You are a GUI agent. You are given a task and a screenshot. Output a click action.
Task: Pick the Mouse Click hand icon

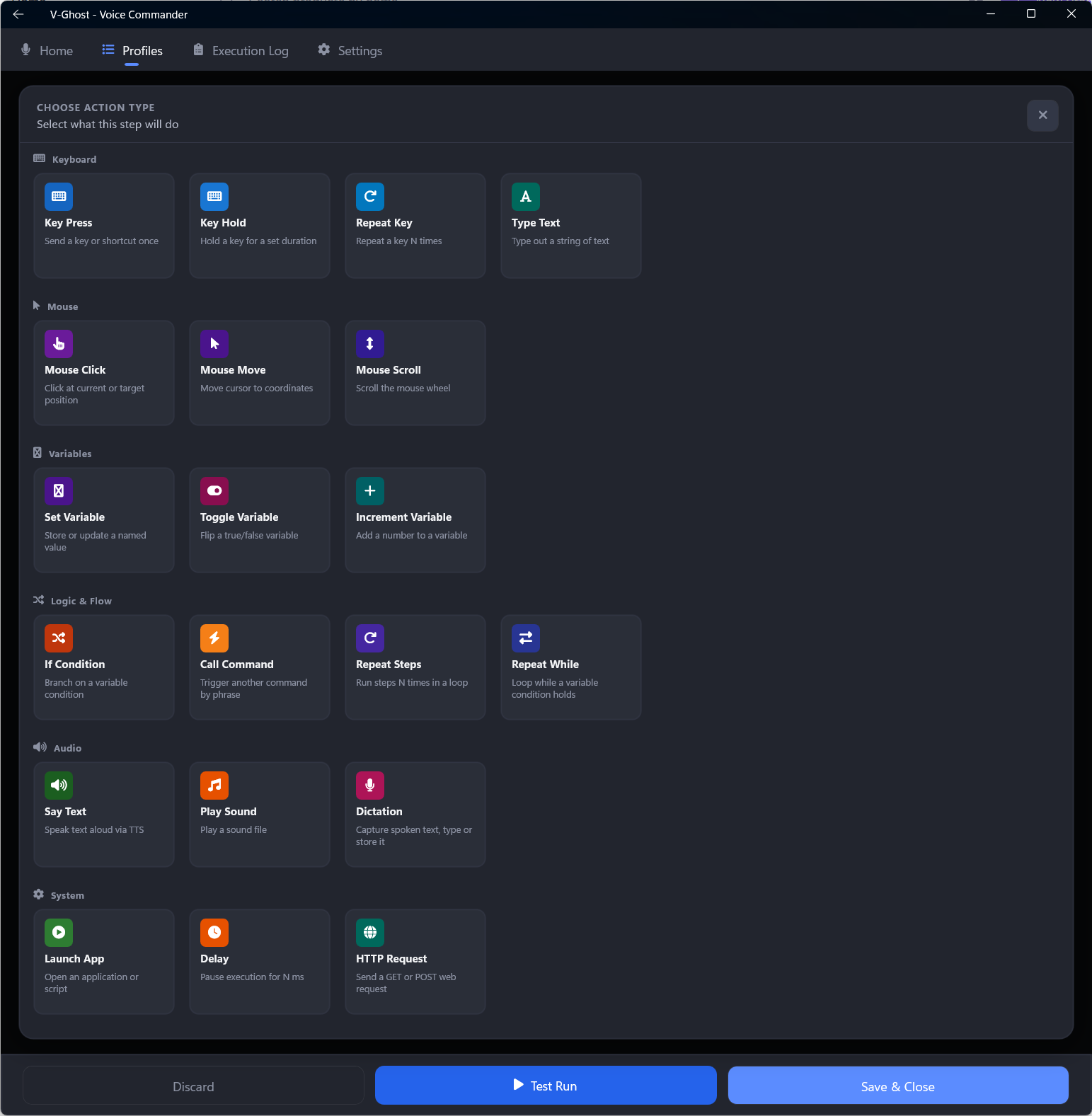click(x=59, y=344)
